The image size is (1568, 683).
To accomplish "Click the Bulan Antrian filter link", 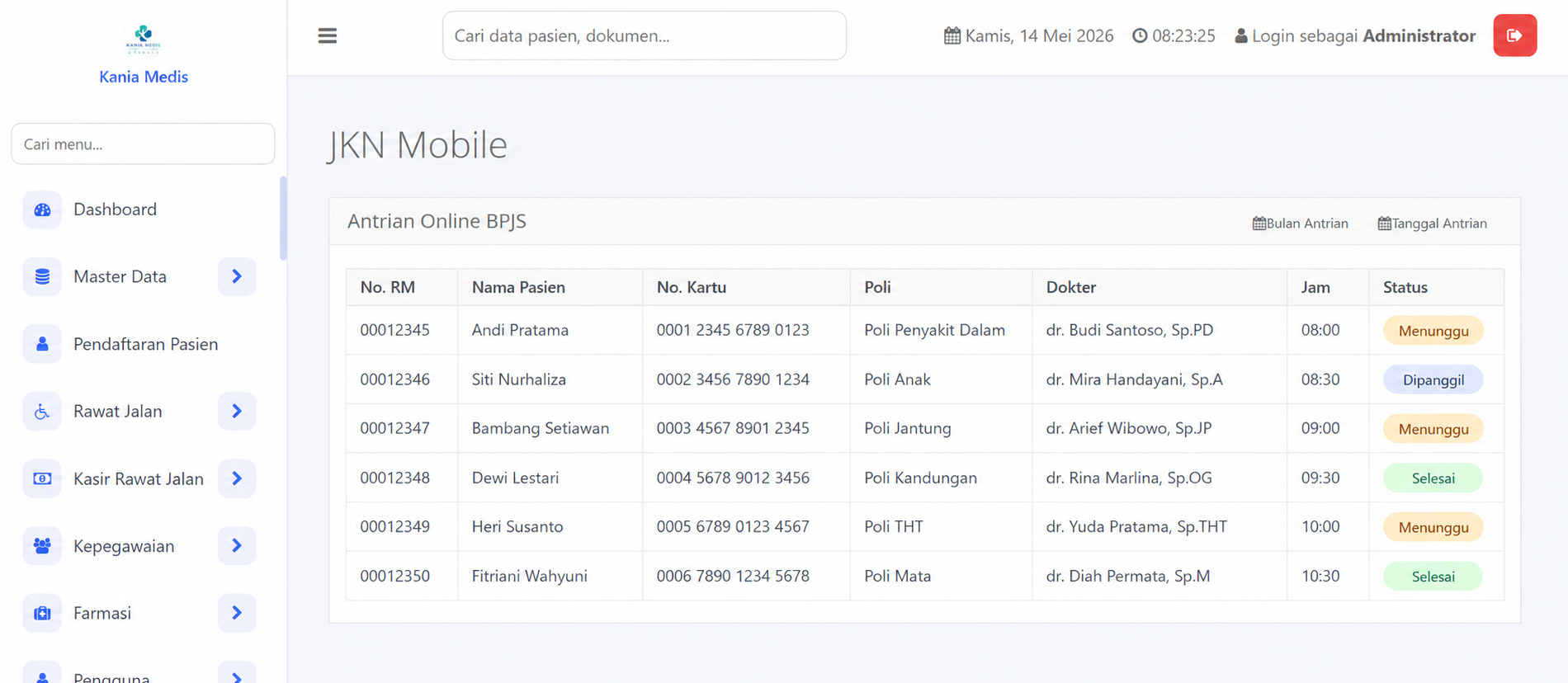I will (x=1300, y=224).
